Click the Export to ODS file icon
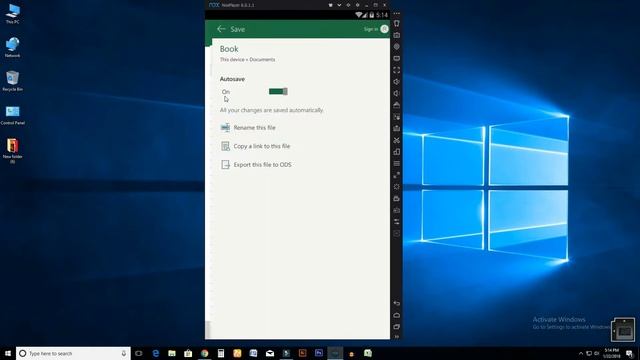Viewport: 640px width, 360px height. tap(225, 164)
